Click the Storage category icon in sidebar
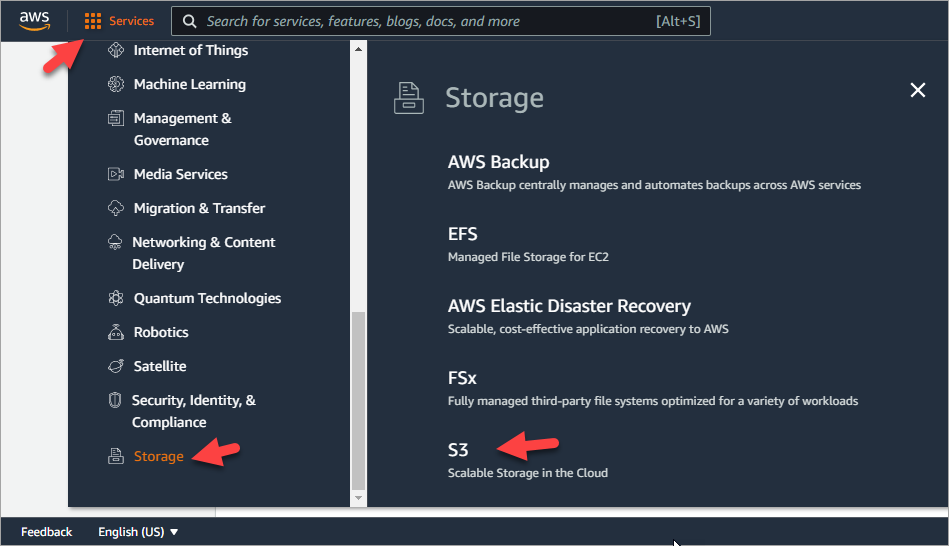The width and height of the screenshot is (949, 546). pos(116,456)
